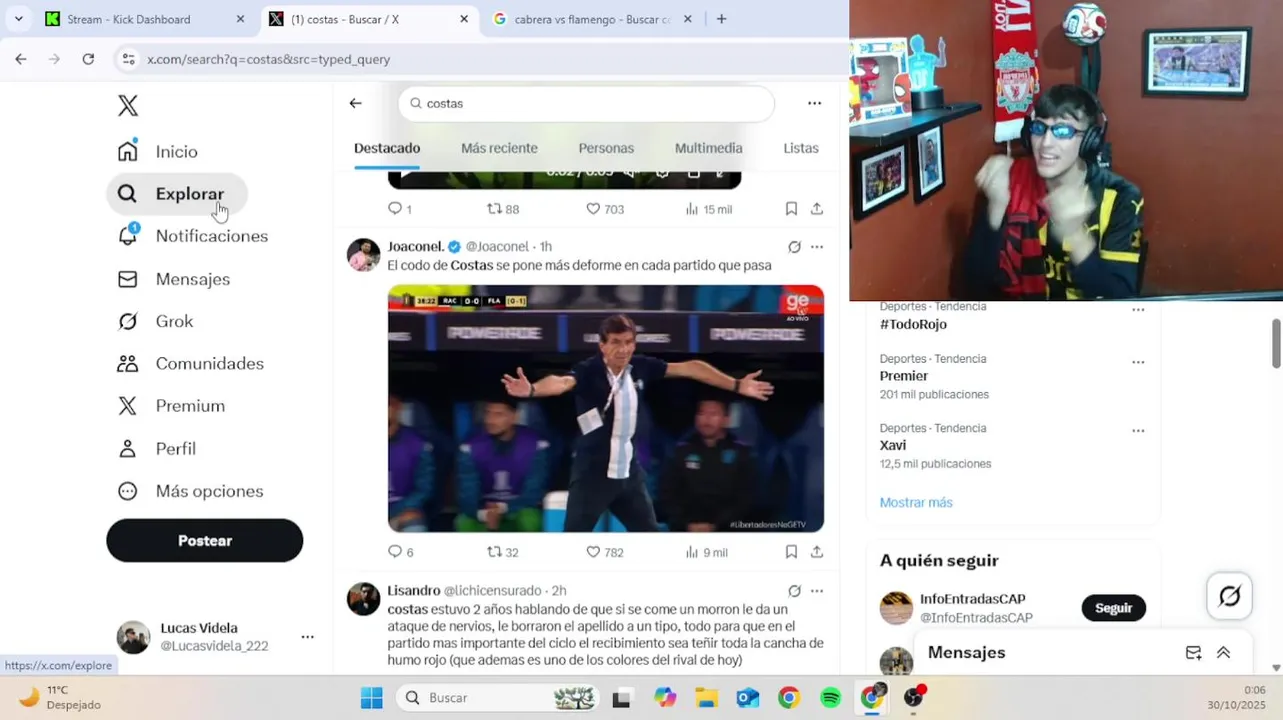1283x720 pixels.
Task: Reply to Joaconel's post with 6 comments
Action: coord(400,552)
